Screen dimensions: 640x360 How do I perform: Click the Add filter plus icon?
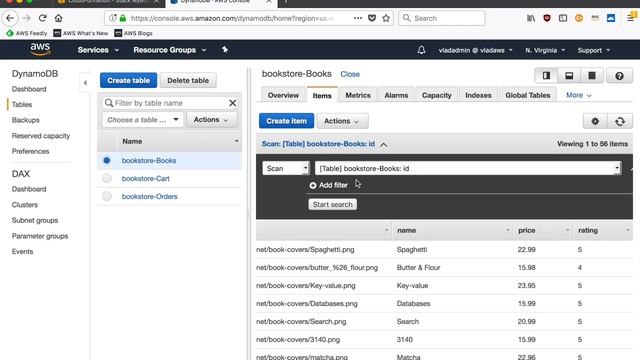click(x=313, y=185)
